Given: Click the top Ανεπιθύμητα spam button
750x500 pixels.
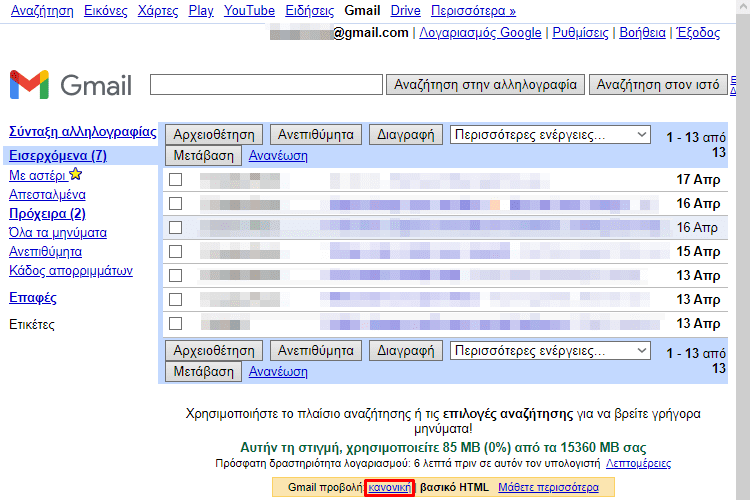Looking at the screenshot, I should [316, 134].
